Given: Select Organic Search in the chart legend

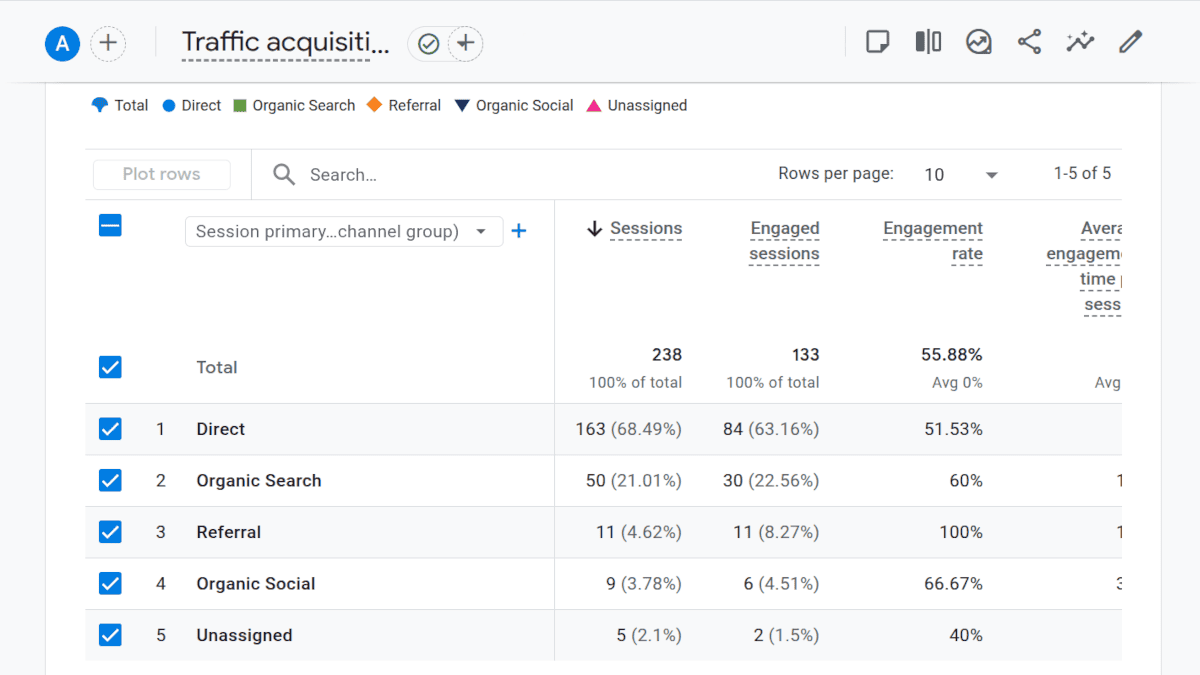Looking at the screenshot, I should coord(293,105).
